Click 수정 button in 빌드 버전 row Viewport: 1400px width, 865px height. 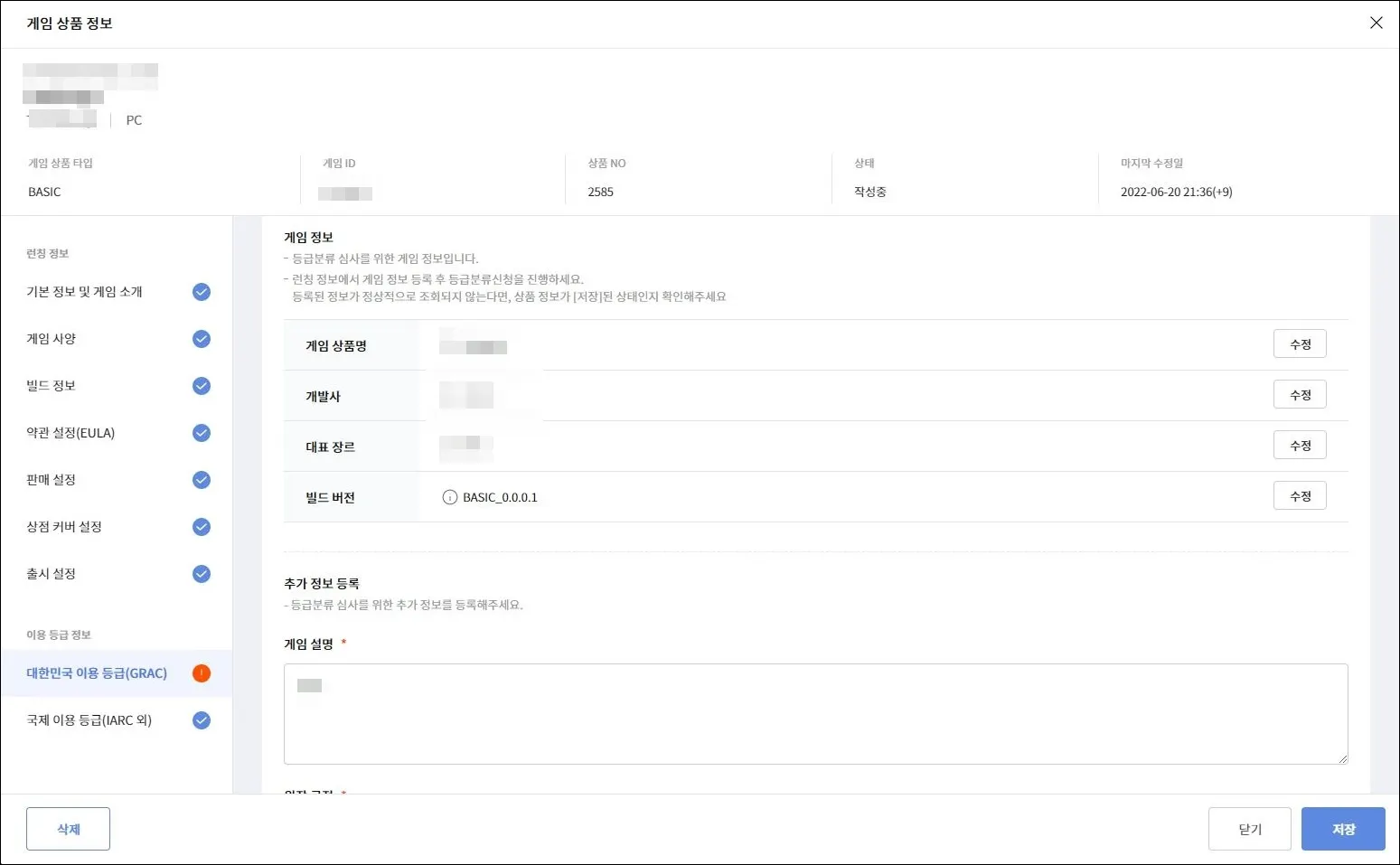coord(1300,496)
